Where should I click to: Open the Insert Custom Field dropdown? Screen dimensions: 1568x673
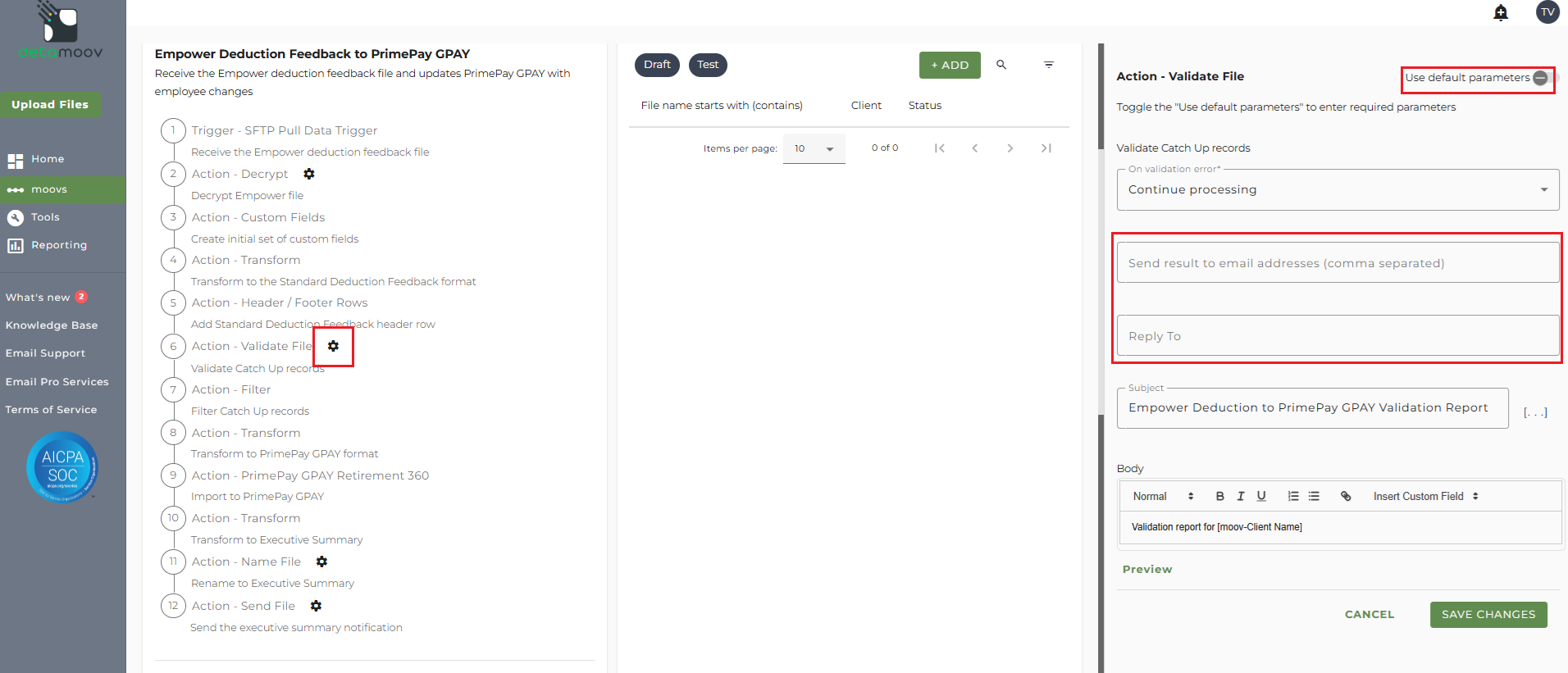pos(1426,496)
